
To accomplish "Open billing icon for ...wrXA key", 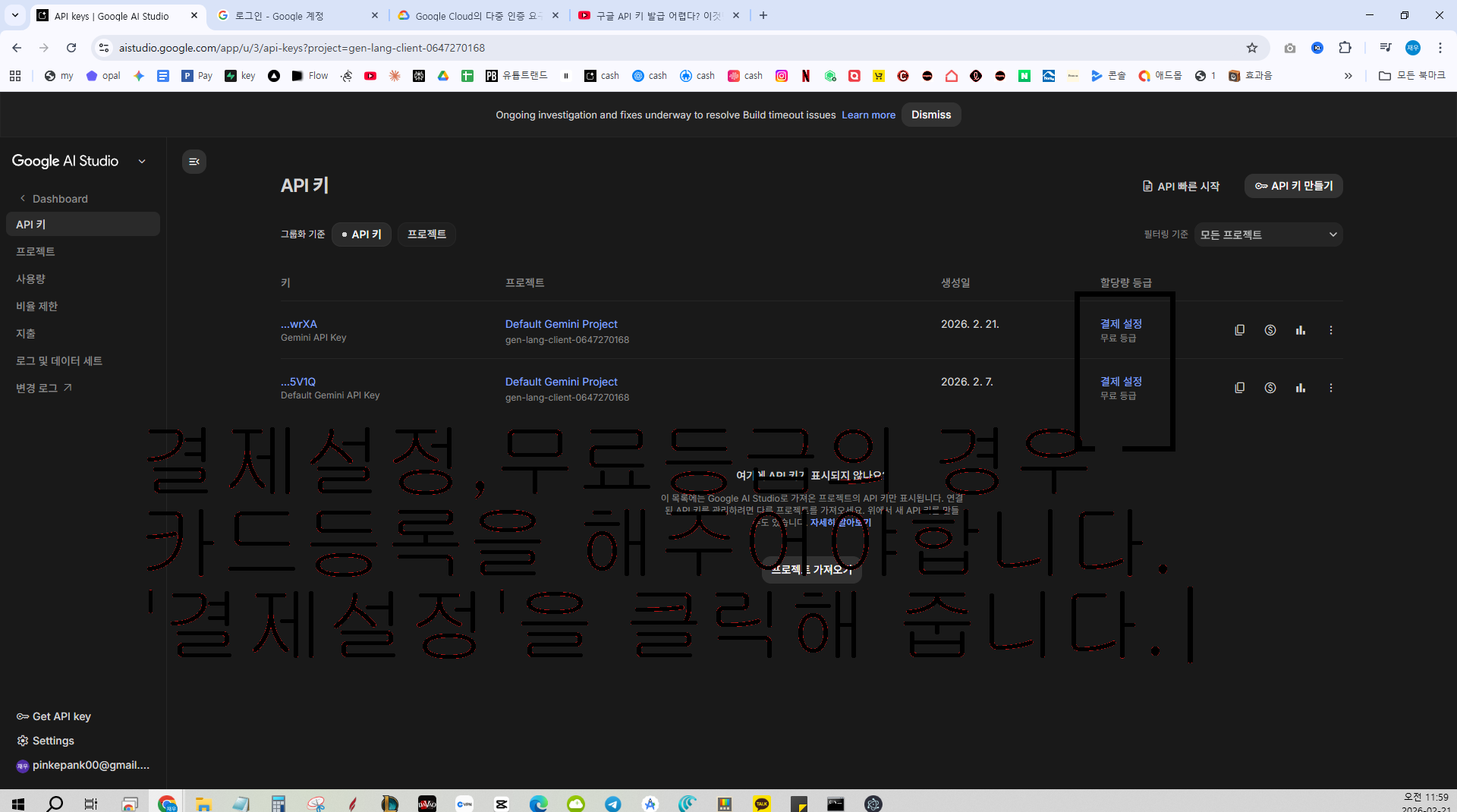I will pos(1270,330).
